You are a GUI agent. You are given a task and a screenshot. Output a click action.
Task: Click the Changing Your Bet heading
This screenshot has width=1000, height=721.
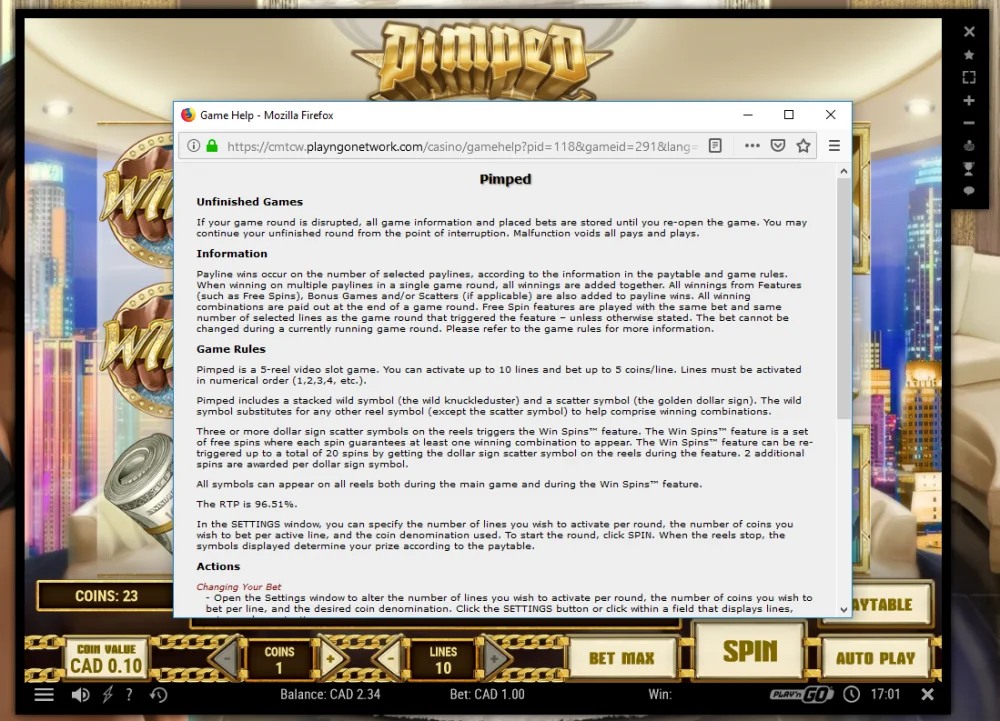[239, 586]
